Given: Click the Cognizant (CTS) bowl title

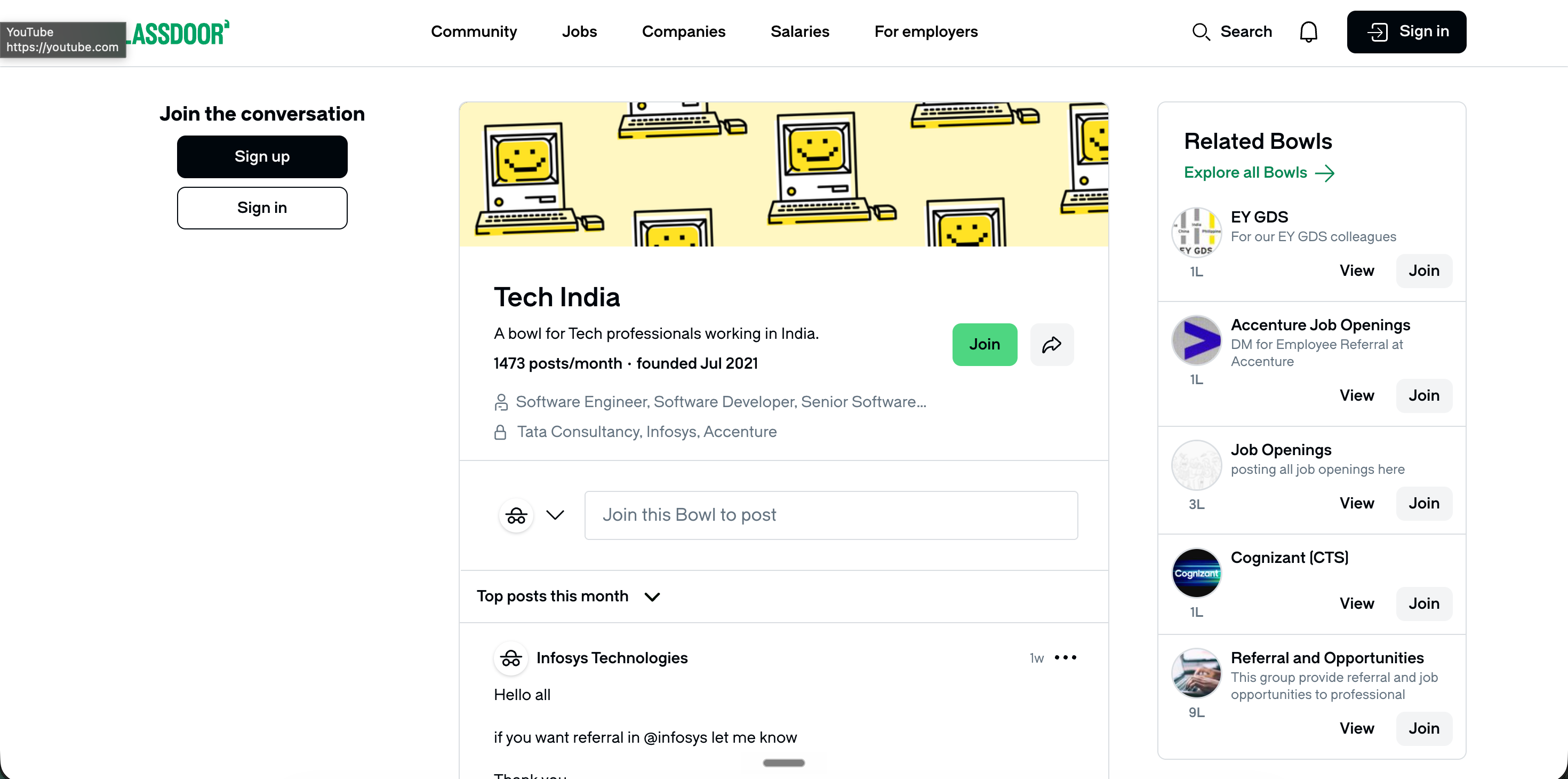Looking at the screenshot, I should (1289, 558).
